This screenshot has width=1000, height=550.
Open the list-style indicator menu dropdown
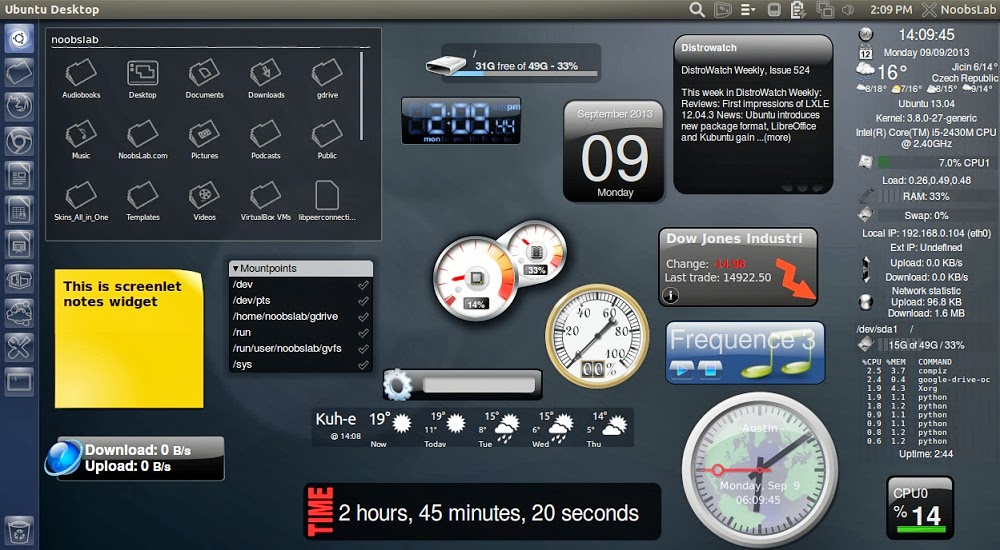click(x=748, y=9)
